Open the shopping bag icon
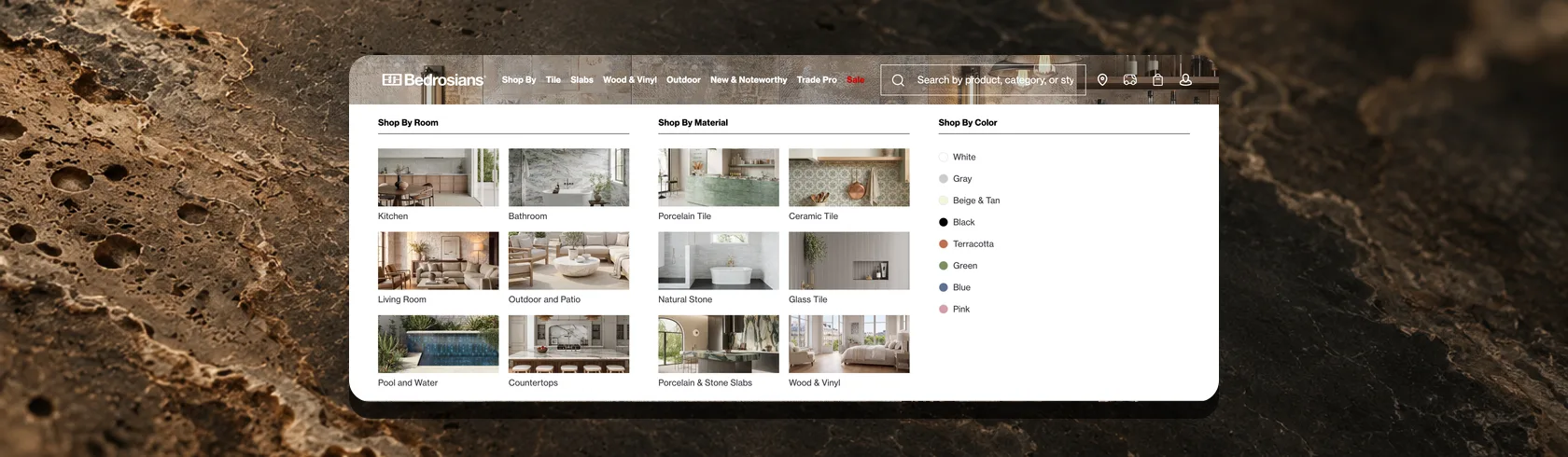 (x=1157, y=80)
